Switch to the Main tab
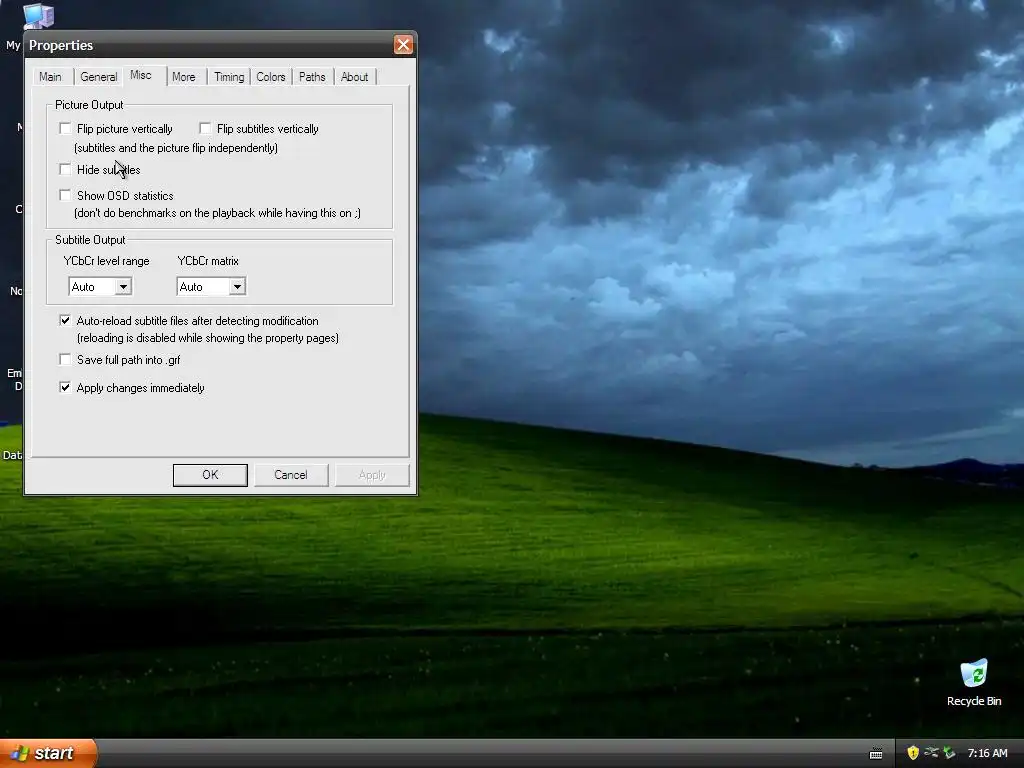This screenshot has height=768, width=1024. coord(50,77)
